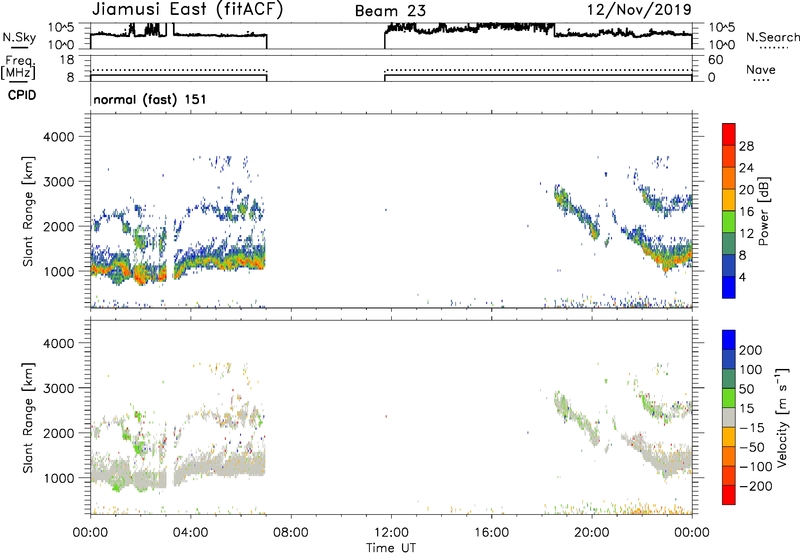Image resolution: width=800 pixels, height=554 pixels.
Task: Click the Time UT axis label
Action: pyautogui.click(x=391, y=547)
